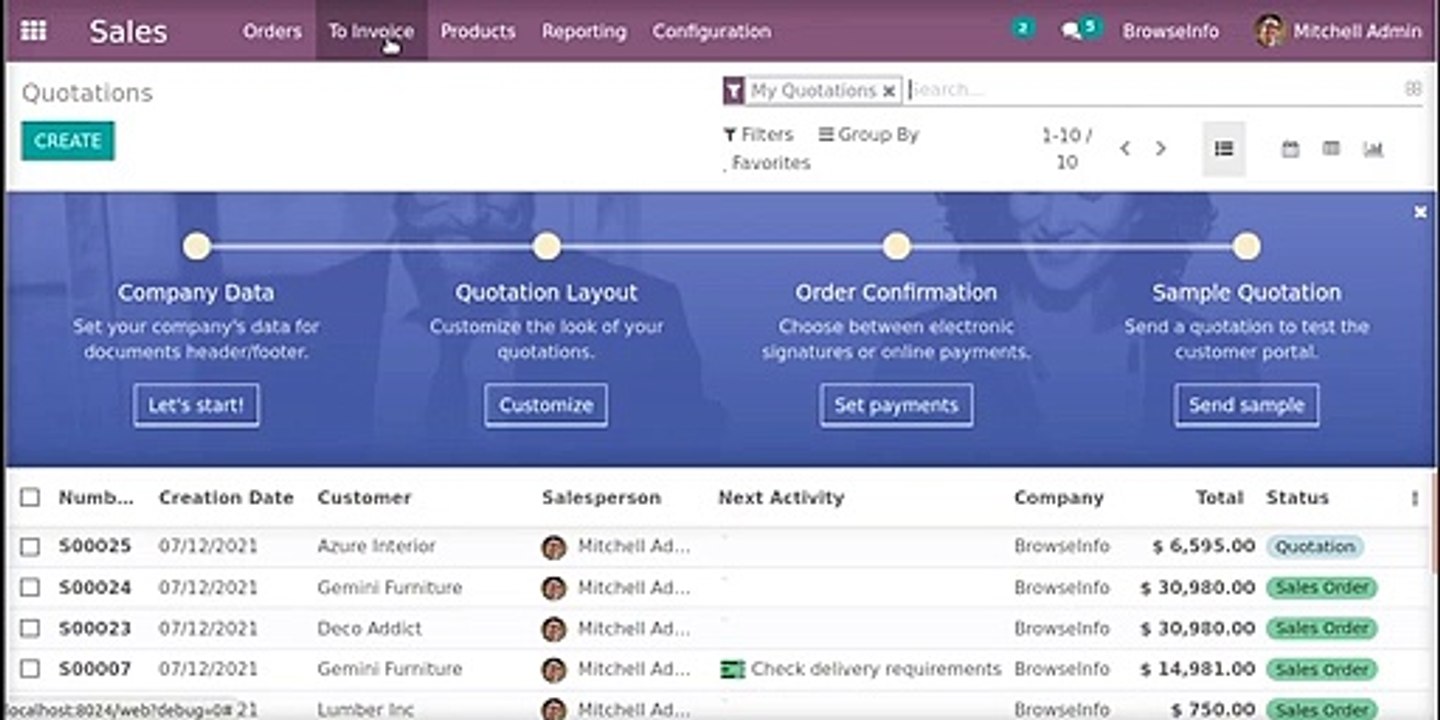This screenshot has height=720, width=1440.
Task: Switch to graph view
Action: [x=1373, y=148]
